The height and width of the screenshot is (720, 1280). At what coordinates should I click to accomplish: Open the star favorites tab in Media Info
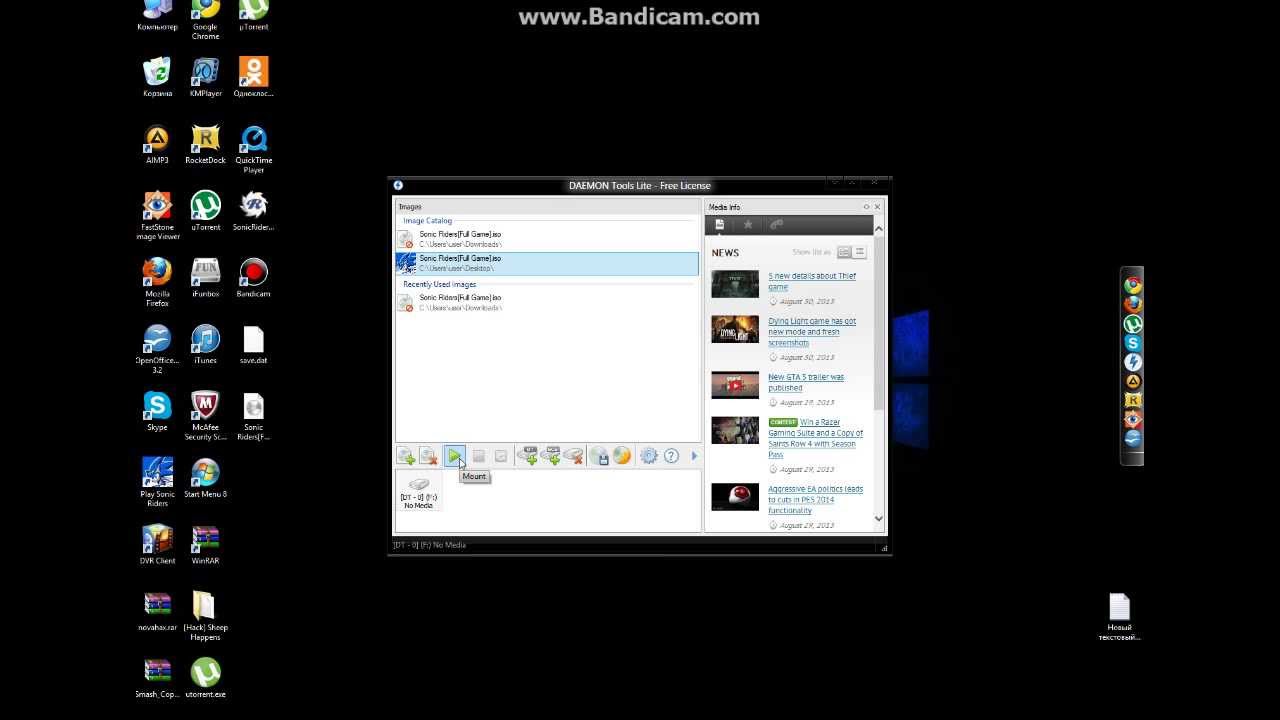747,225
